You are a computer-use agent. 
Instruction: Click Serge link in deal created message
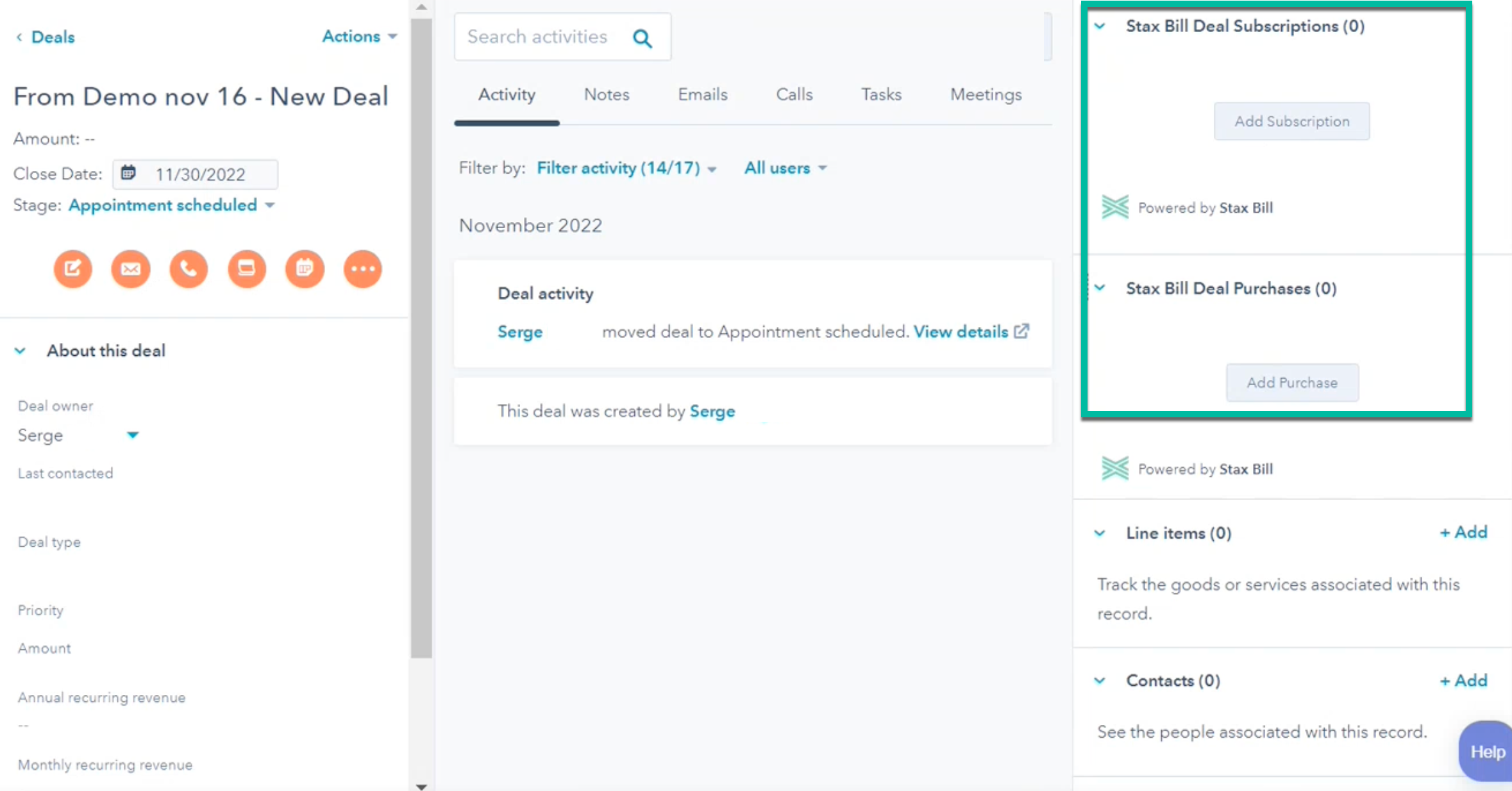tap(712, 412)
